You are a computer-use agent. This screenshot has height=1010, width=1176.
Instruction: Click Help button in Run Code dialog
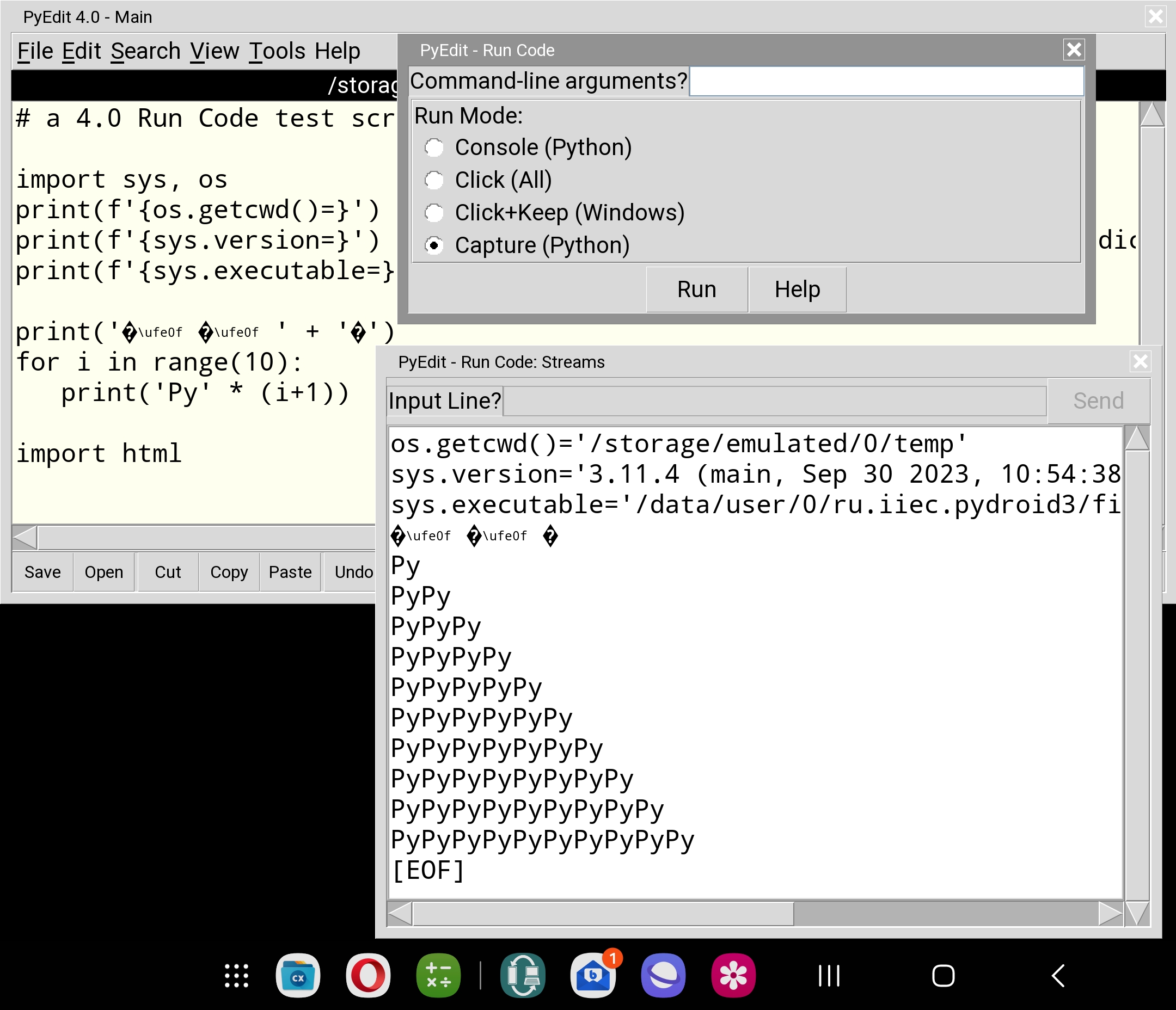point(798,290)
